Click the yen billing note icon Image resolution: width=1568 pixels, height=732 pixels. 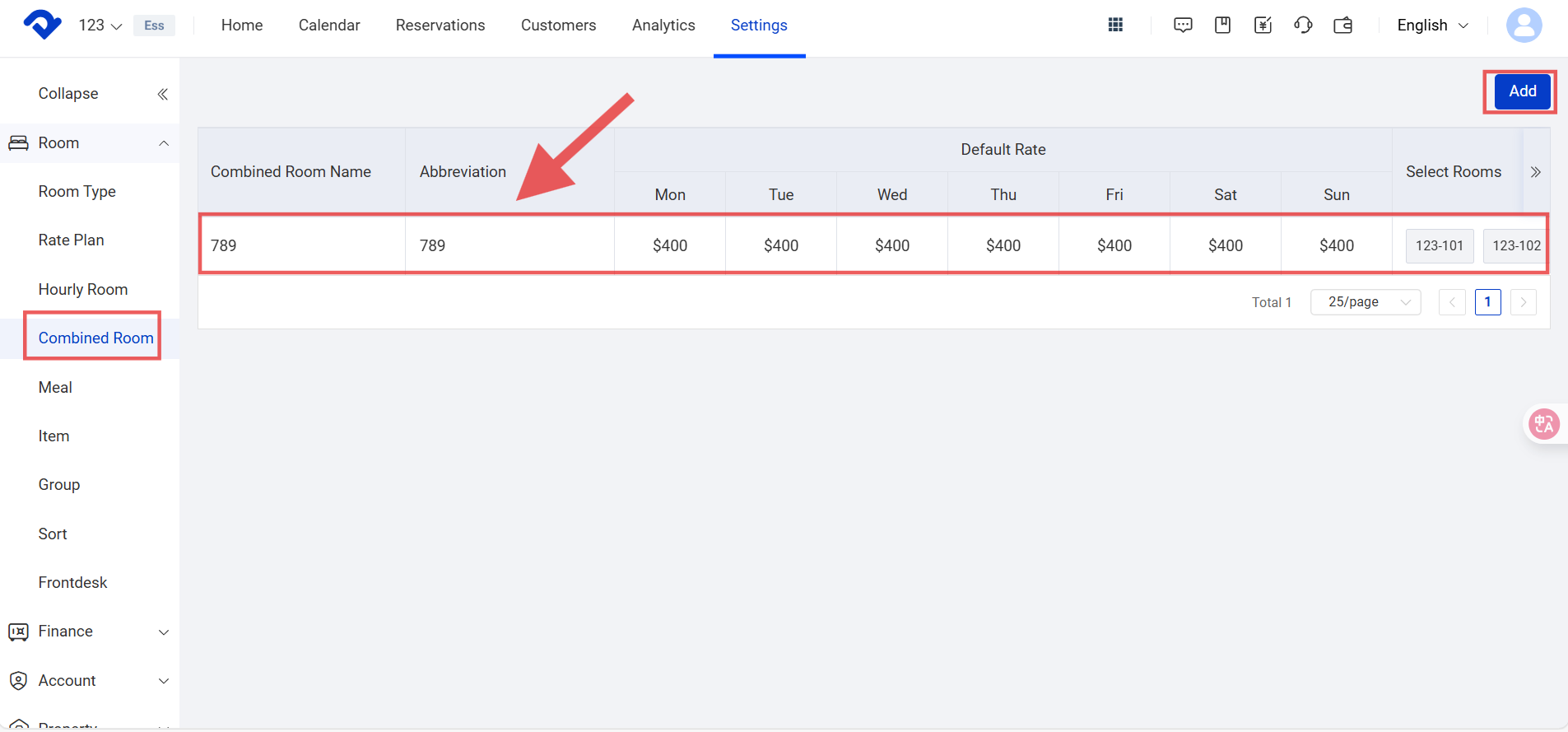(1263, 25)
